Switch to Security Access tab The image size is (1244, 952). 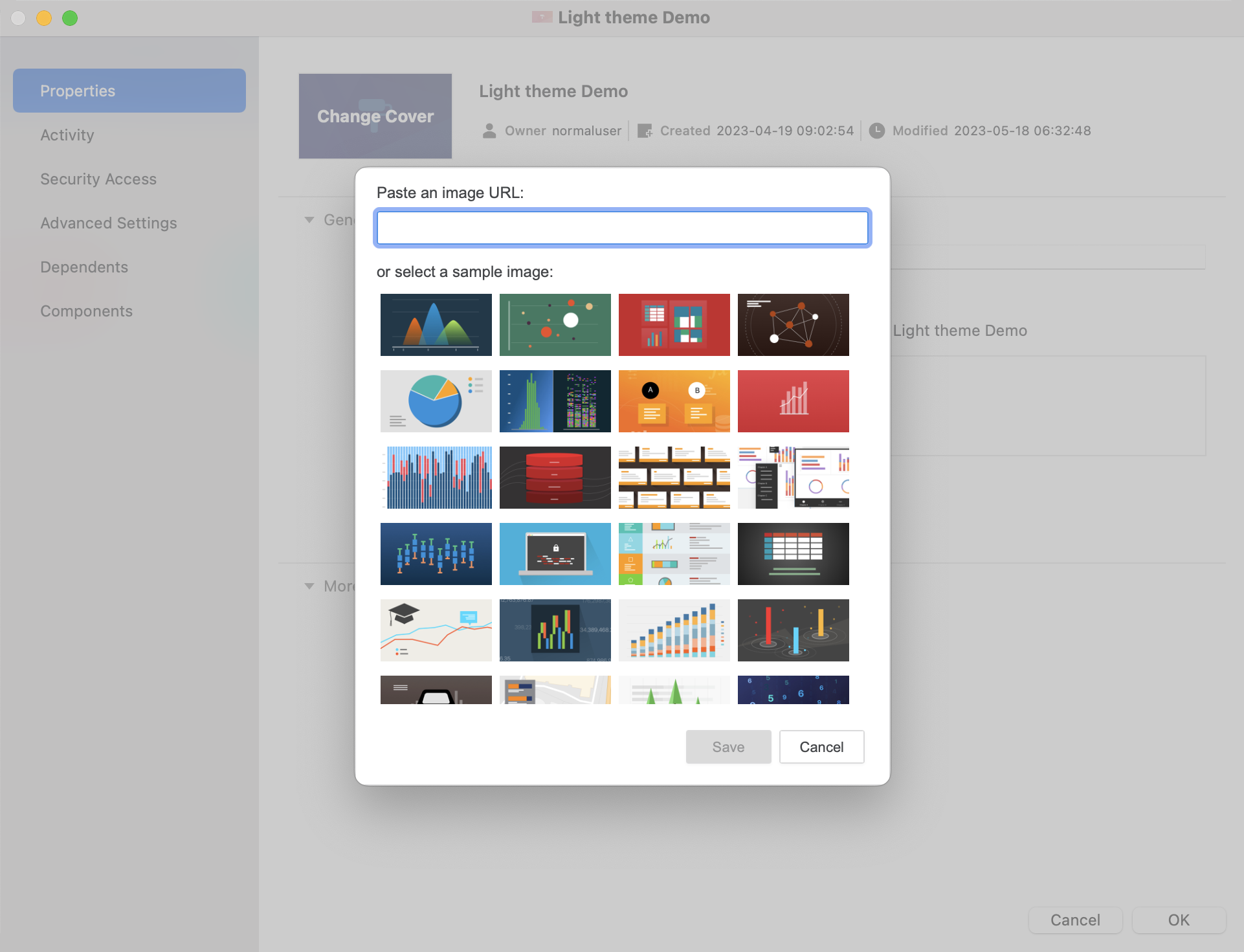(x=98, y=179)
